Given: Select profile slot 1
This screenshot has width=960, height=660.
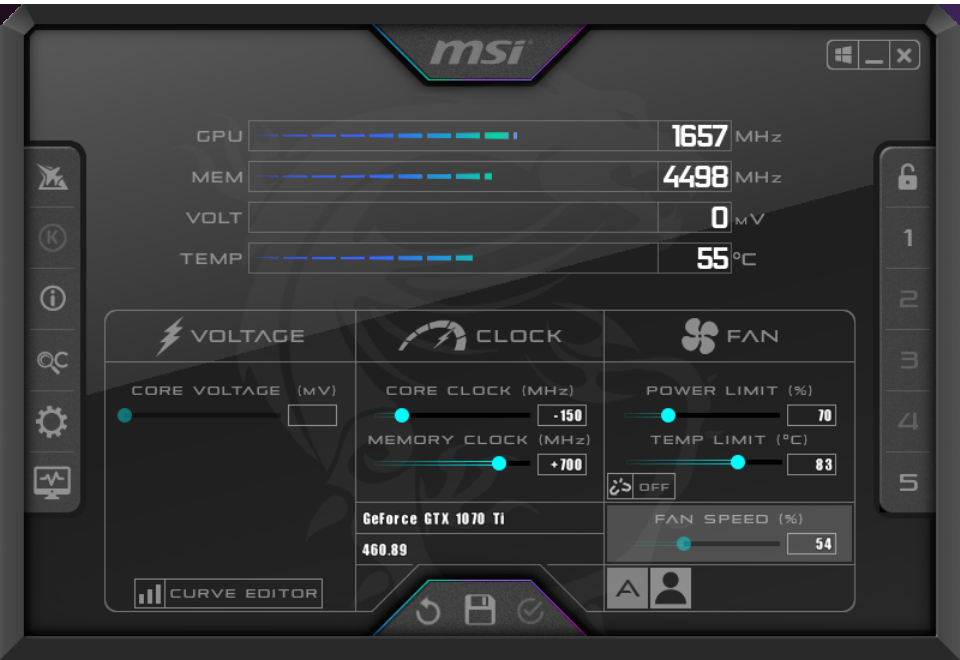Looking at the screenshot, I should [908, 238].
